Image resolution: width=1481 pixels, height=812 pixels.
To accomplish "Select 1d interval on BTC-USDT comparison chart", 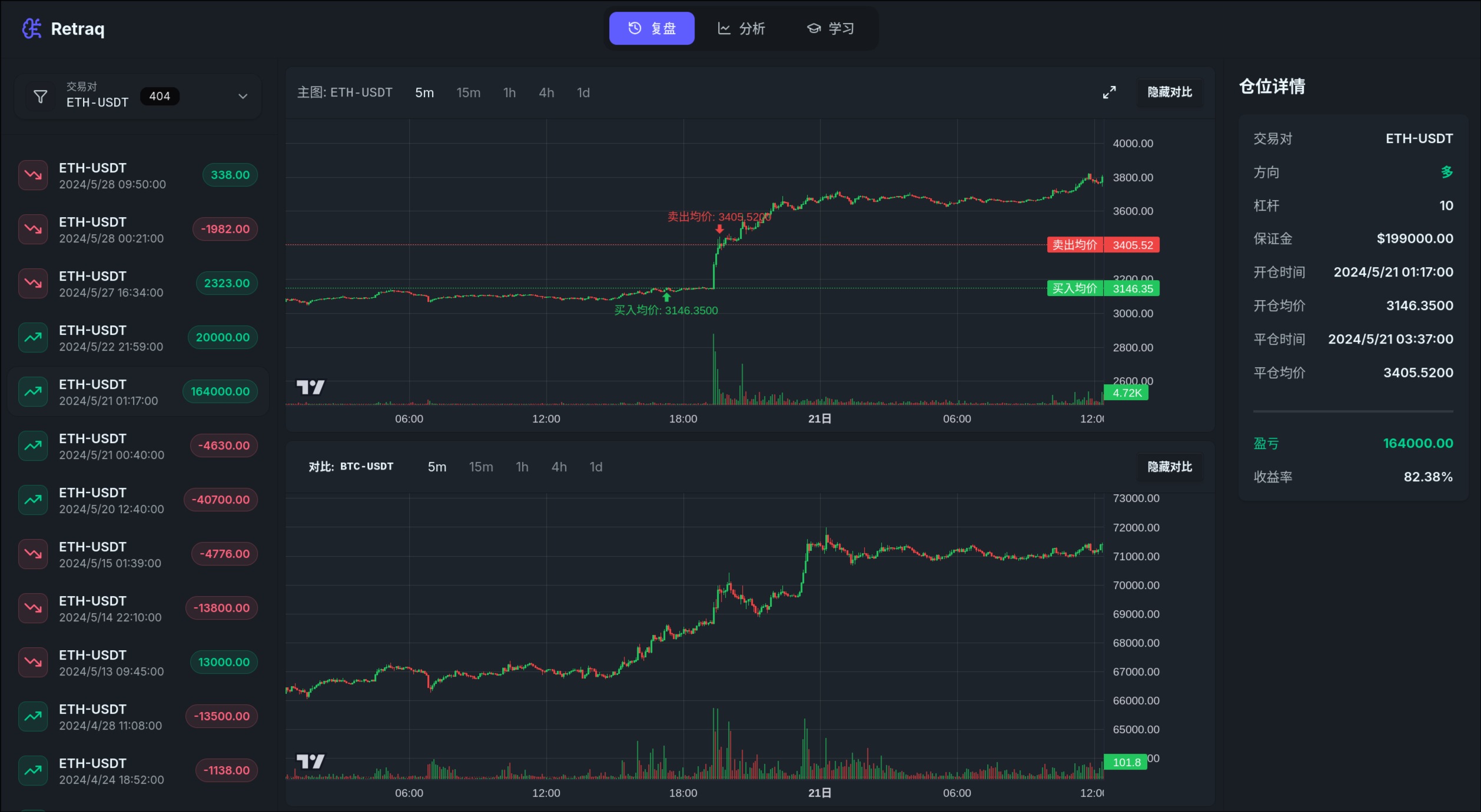I will pyautogui.click(x=596, y=467).
